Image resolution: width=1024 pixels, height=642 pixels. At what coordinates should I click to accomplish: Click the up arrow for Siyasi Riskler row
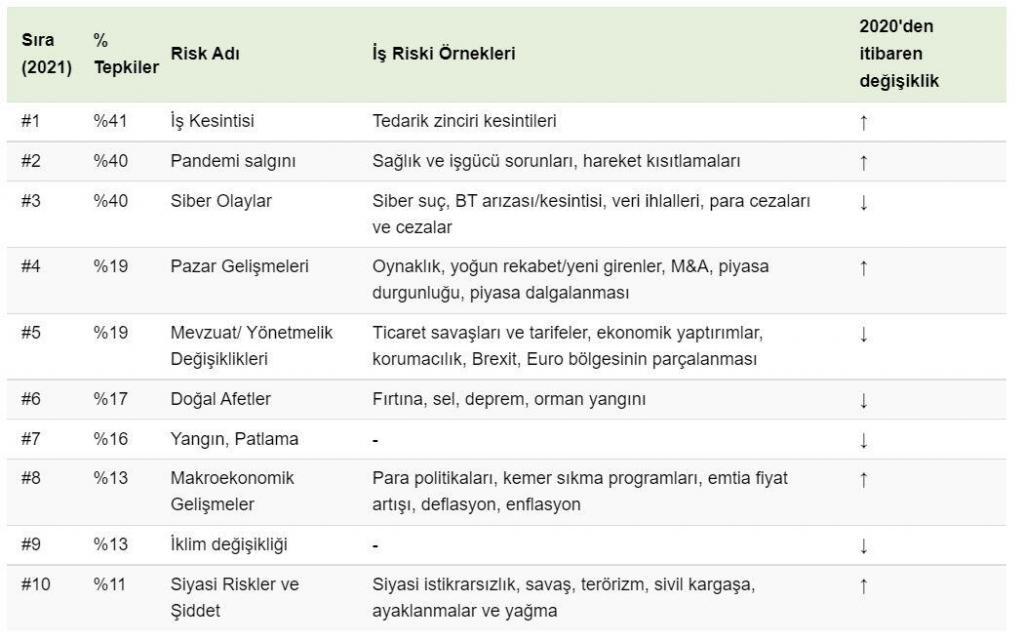tap(863, 585)
